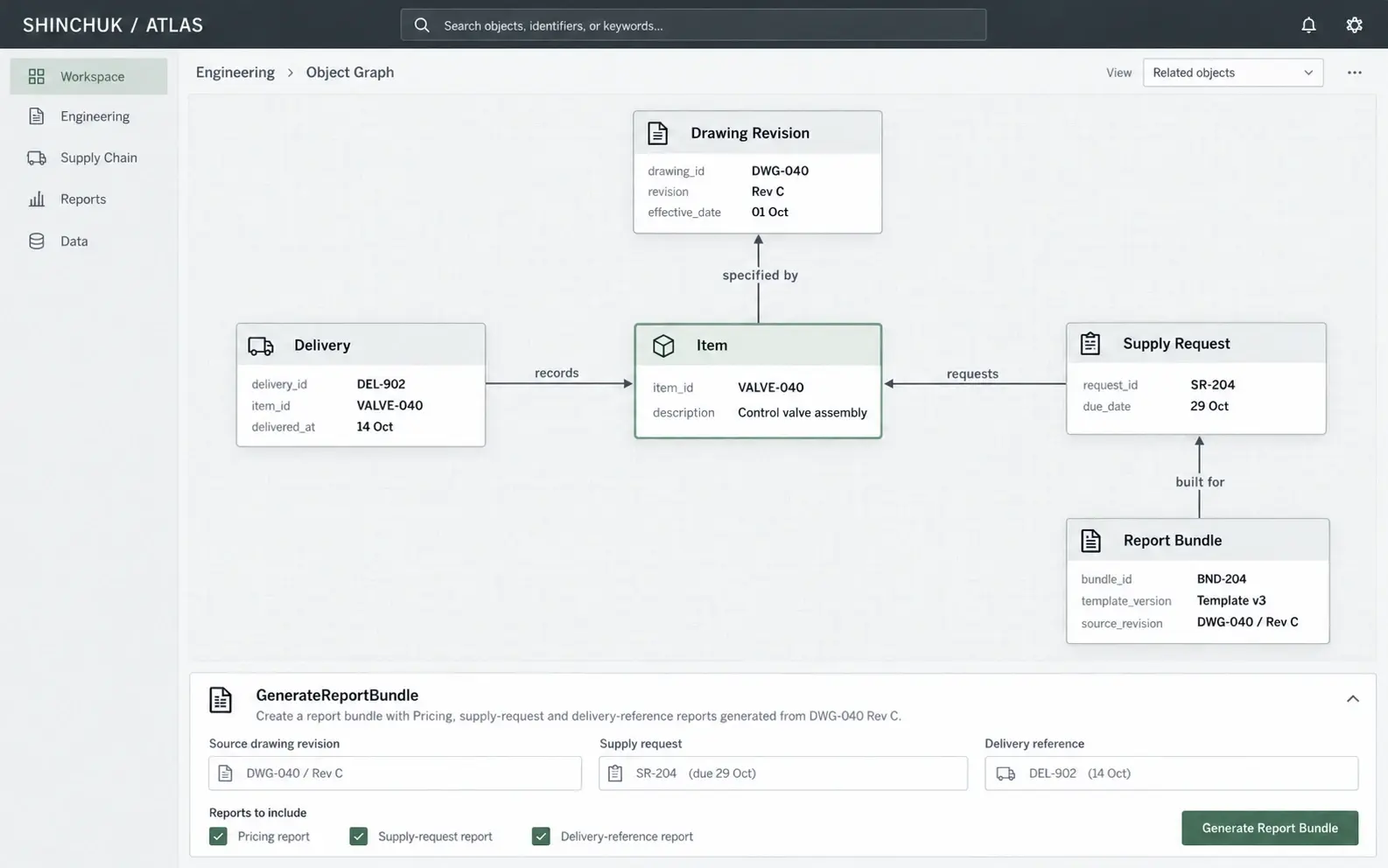Image resolution: width=1388 pixels, height=868 pixels.
Task: Click the Workspace grid icon
Action: point(36,76)
